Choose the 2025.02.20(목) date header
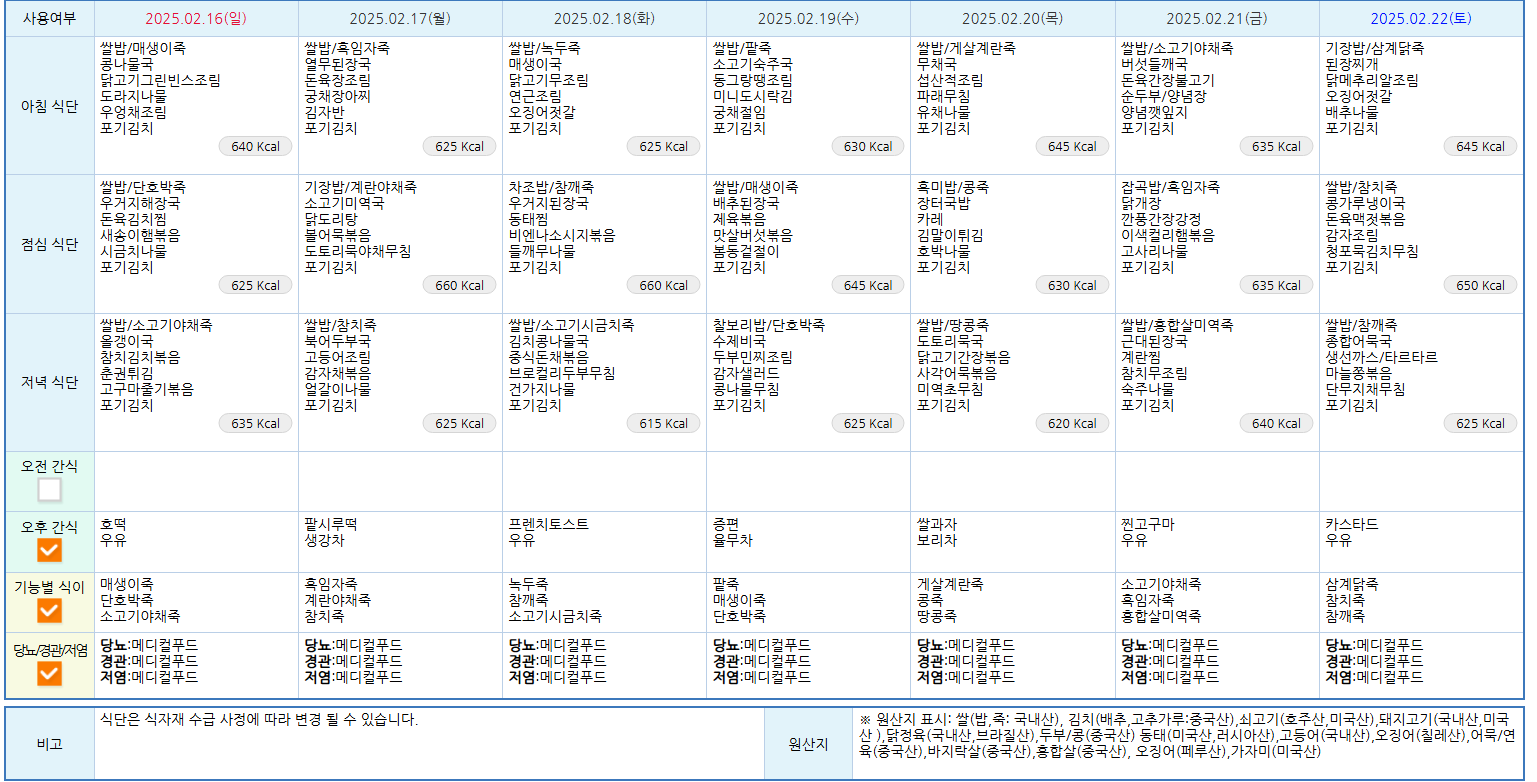 coord(1012,19)
